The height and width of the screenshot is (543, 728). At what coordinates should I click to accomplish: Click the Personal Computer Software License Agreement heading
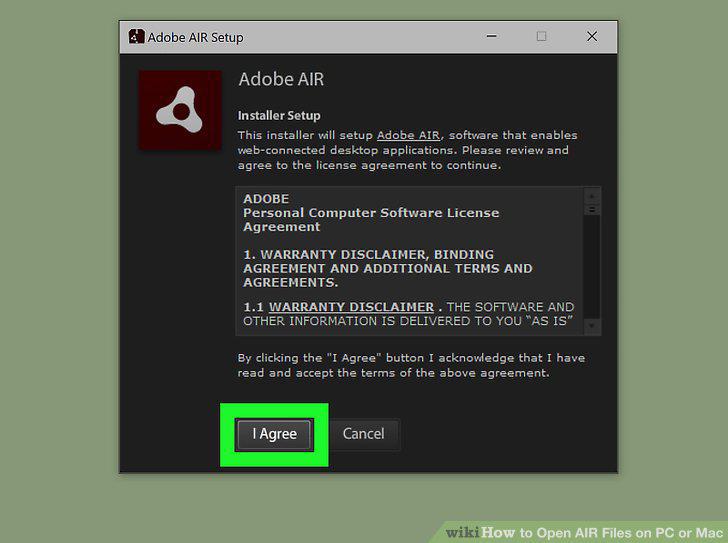coord(371,220)
